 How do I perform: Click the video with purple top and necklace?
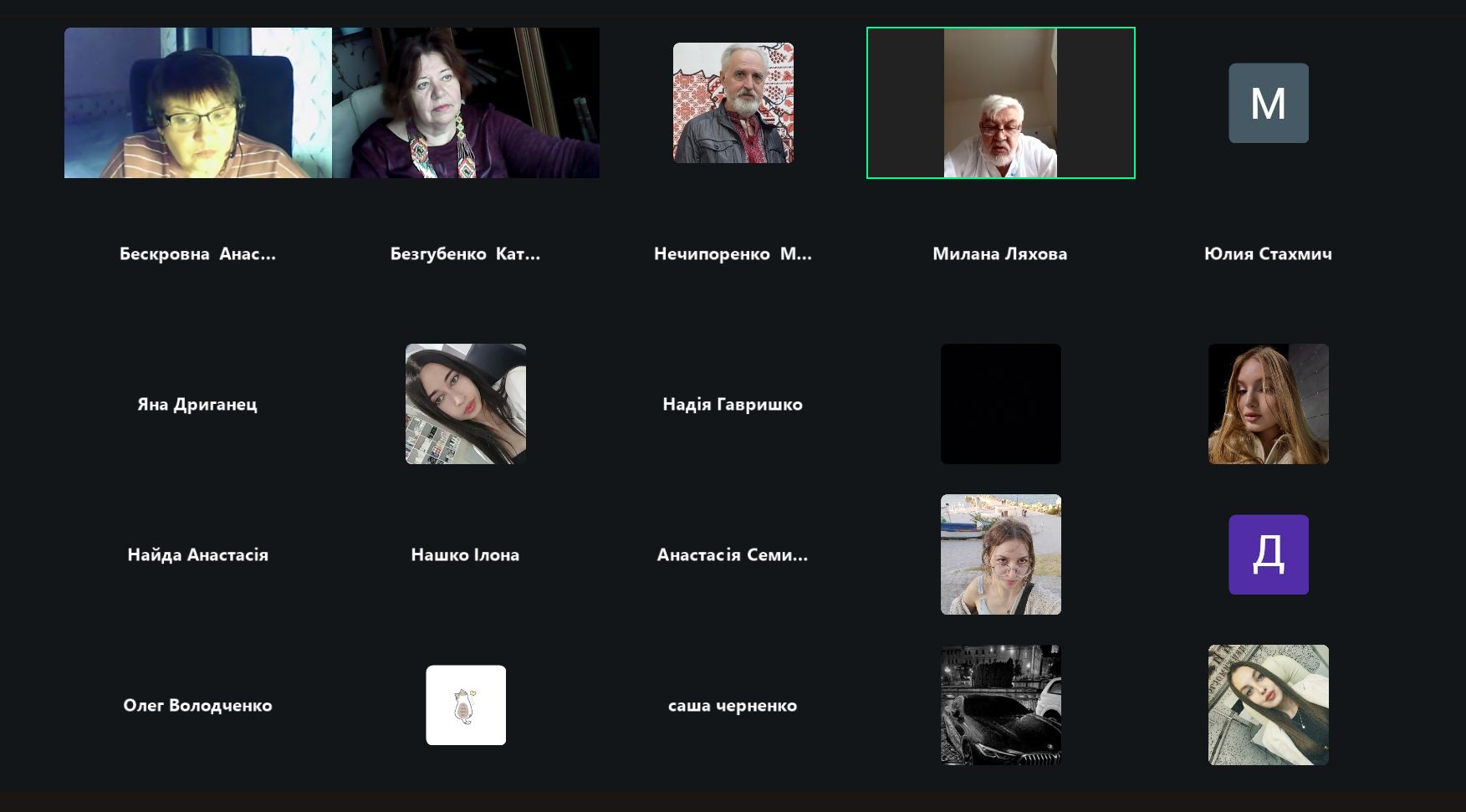coord(466,103)
